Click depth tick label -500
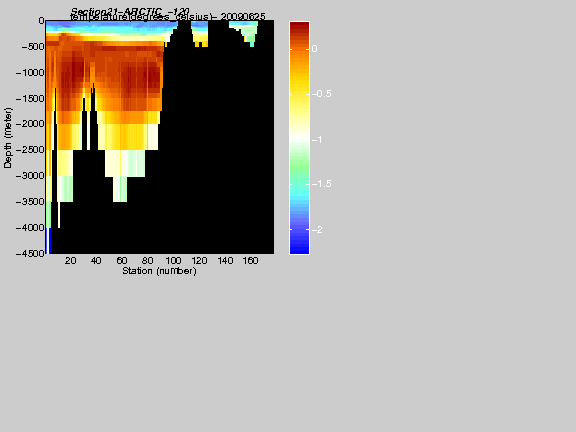The width and height of the screenshot is (576, 432). pyautogui.click(x=33, y=47)
